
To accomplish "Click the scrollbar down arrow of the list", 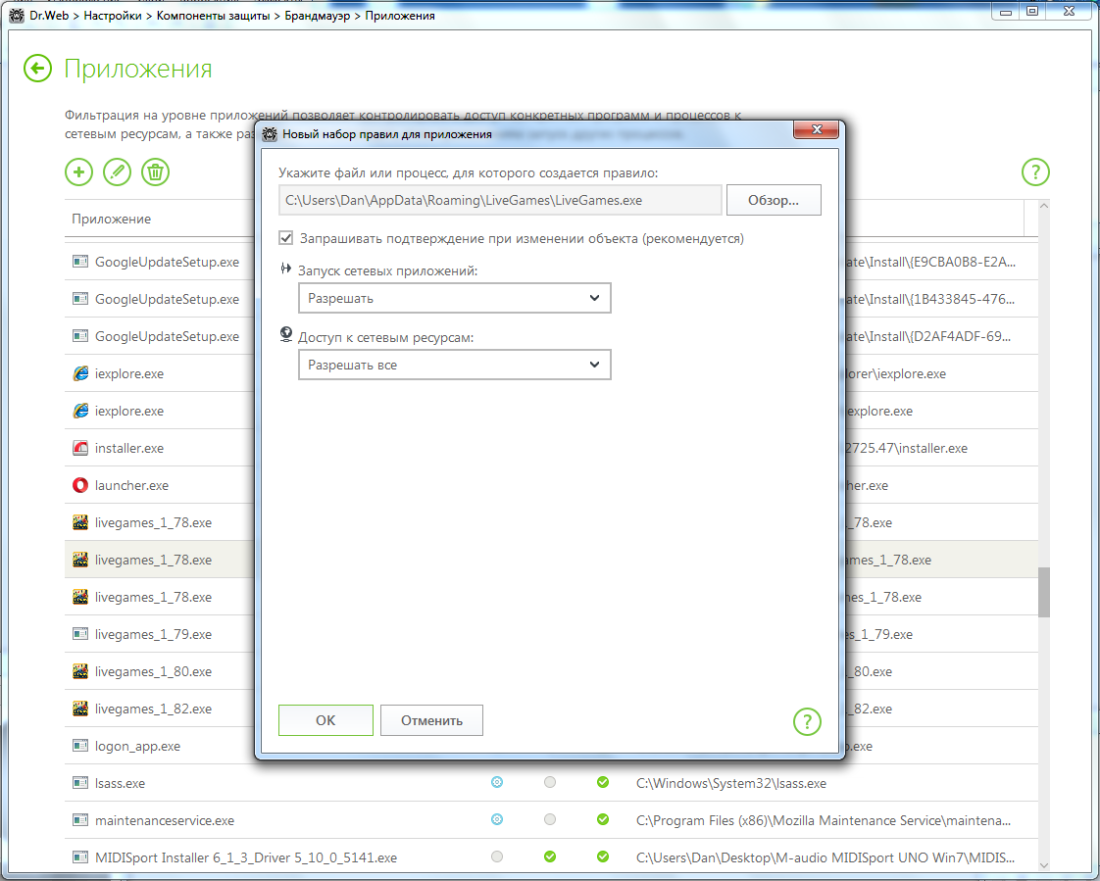I will click(x=1044, y=865).
